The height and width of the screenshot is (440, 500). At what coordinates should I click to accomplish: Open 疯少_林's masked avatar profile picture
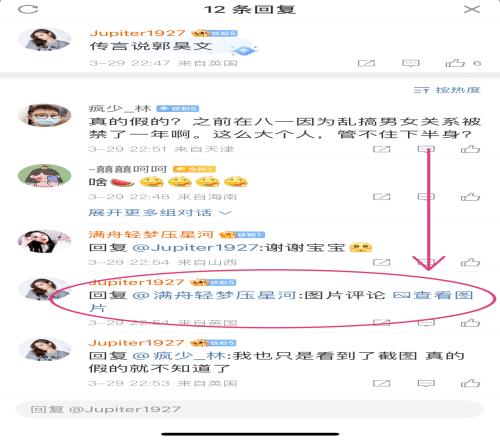pos(44,115)
